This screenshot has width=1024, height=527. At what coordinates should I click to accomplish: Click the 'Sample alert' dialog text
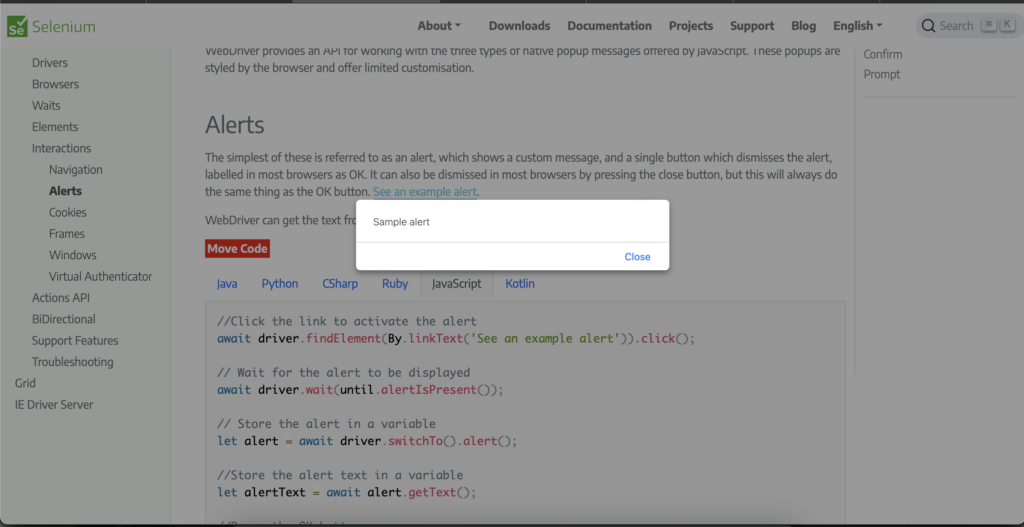[x=401, y=222]
